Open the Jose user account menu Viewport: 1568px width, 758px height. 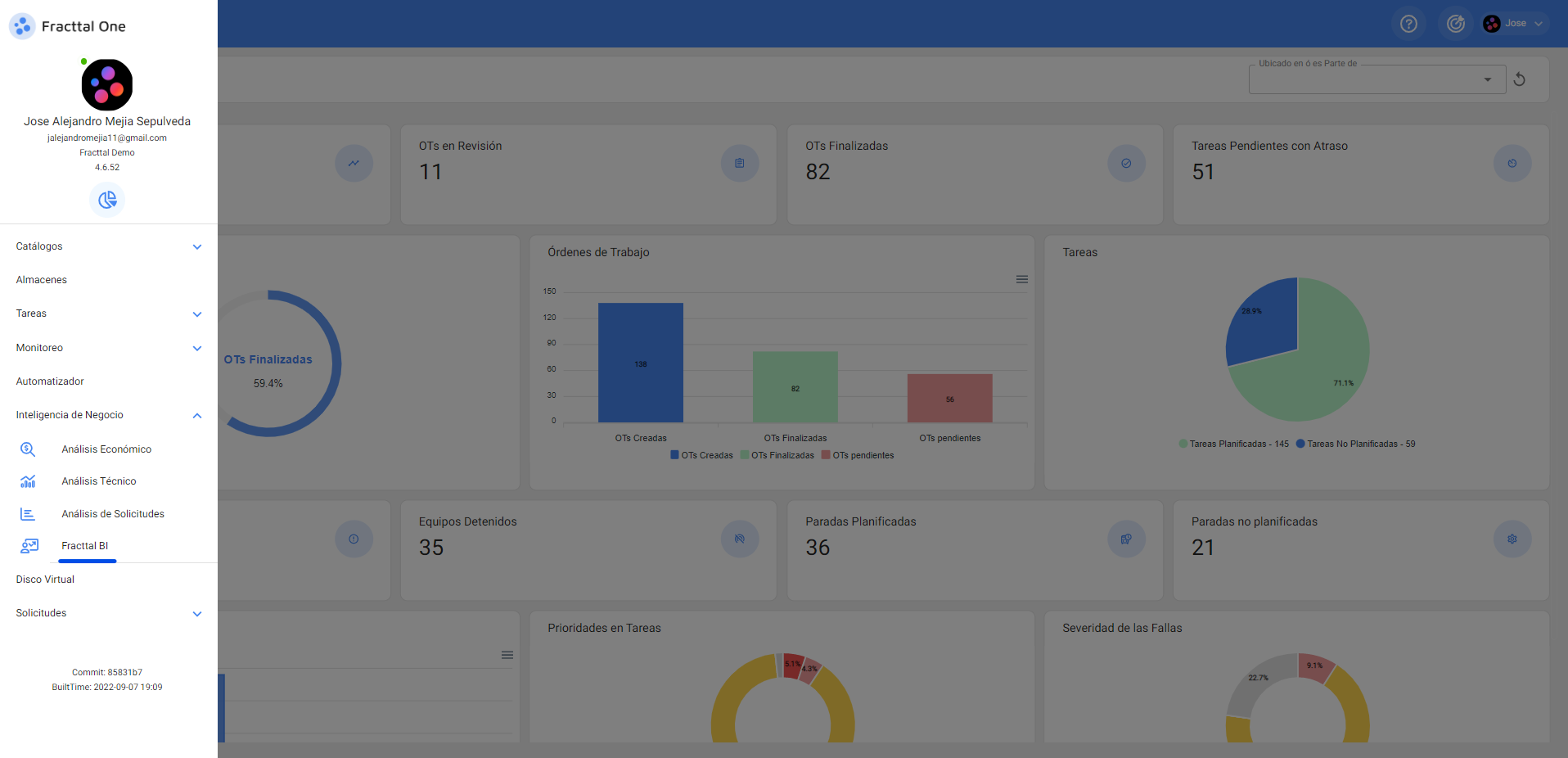[1516, 24]
